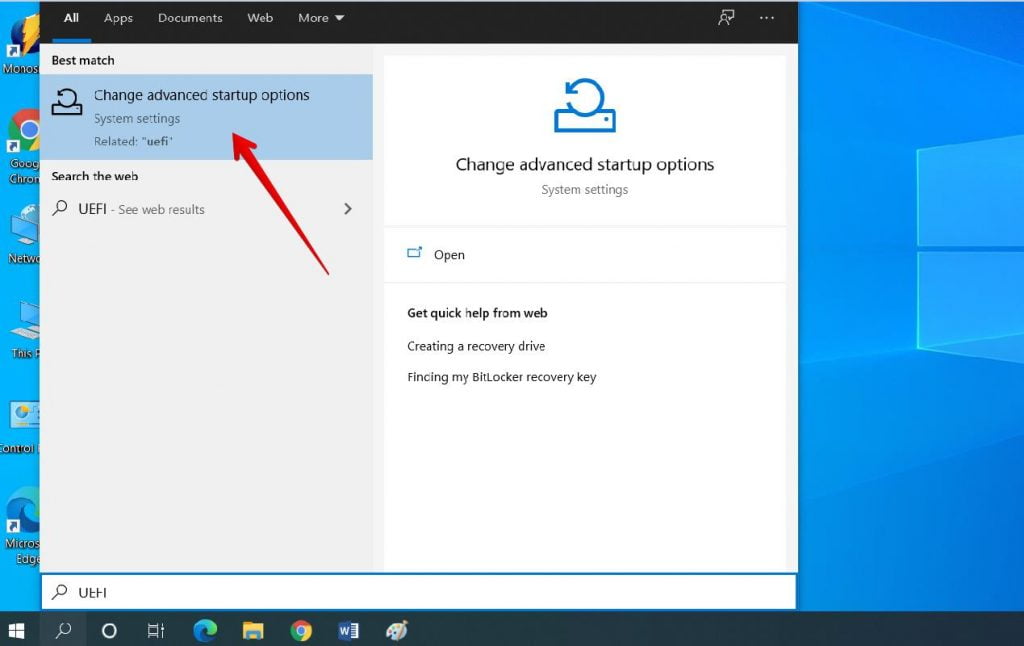Click the large recovery drive icon in preview
This screenshot has height=646, width=1024.
(x=584, y=105)
